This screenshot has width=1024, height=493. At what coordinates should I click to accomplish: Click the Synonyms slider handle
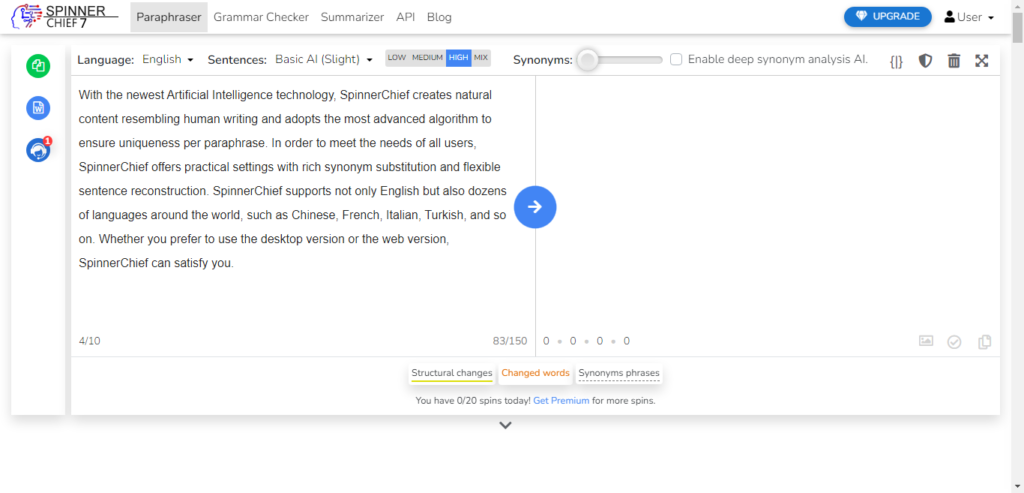588,60
